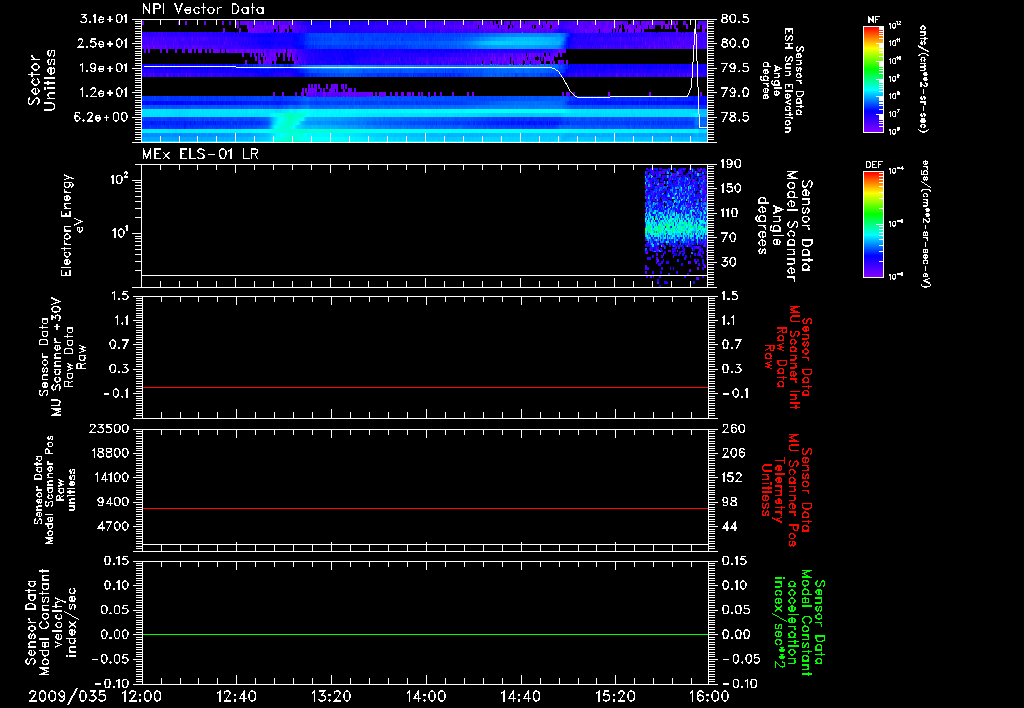Click the "NF" color bar label
1024x708 pixels.
click(x=874, y=20)
